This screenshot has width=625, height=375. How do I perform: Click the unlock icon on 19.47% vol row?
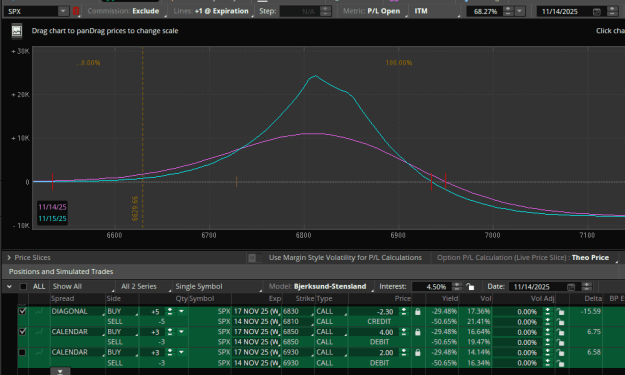point(561,342)
